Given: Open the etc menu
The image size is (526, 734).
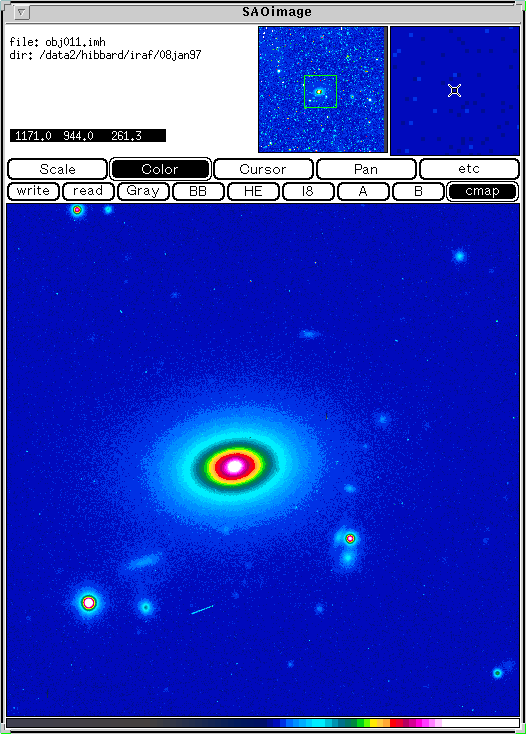Looking at the screenshot, I should [x=469, y=169].
